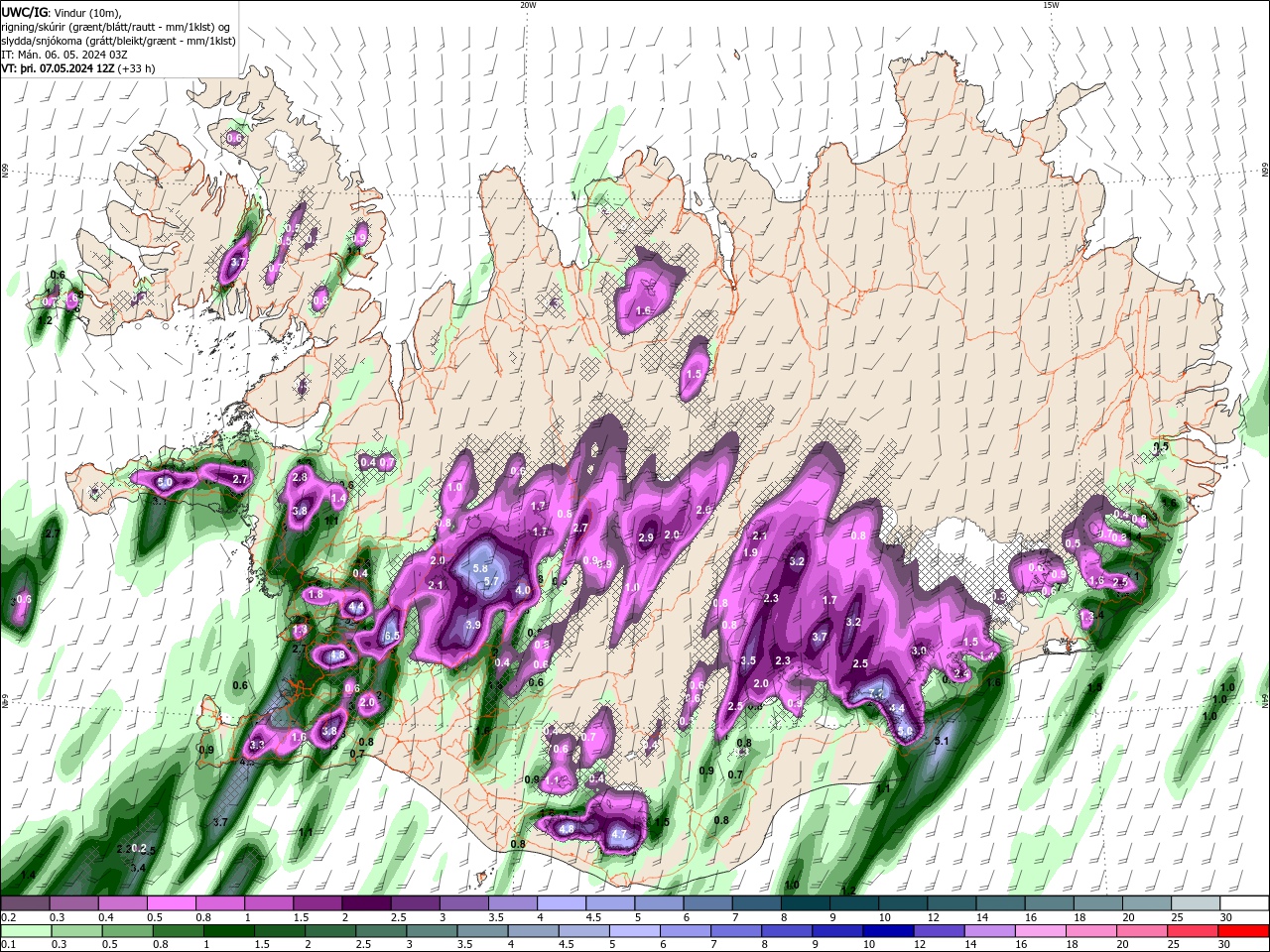Click the 5.8 precipitation value on the map

480,568
